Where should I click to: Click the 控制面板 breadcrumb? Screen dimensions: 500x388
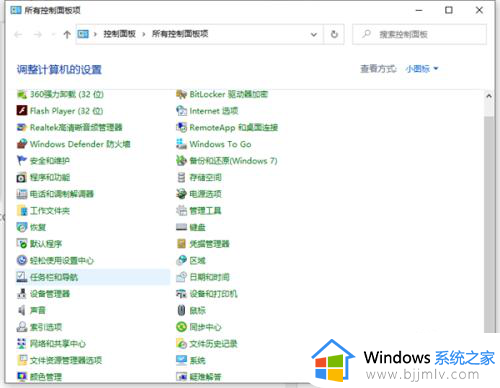pos(119,34)
